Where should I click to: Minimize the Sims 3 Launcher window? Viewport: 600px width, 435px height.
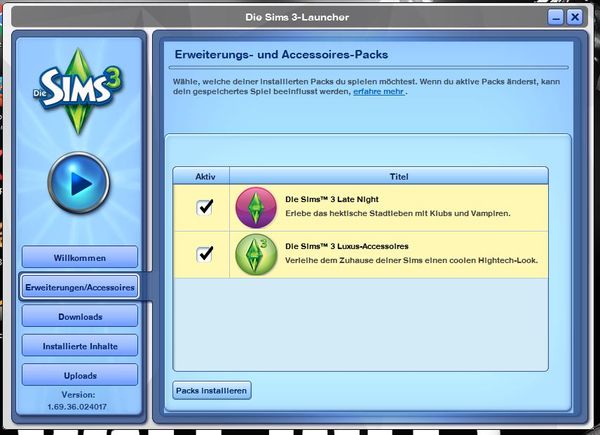[x=556, y=17]
